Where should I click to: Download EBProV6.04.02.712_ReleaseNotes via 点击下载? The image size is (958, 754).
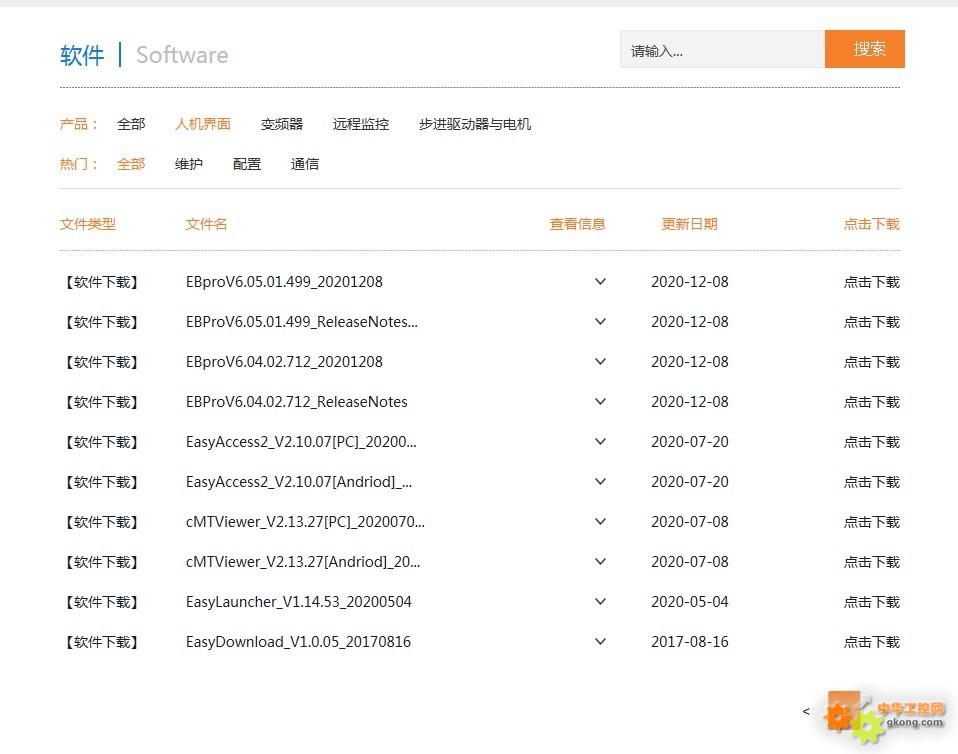tap(871, 401)
